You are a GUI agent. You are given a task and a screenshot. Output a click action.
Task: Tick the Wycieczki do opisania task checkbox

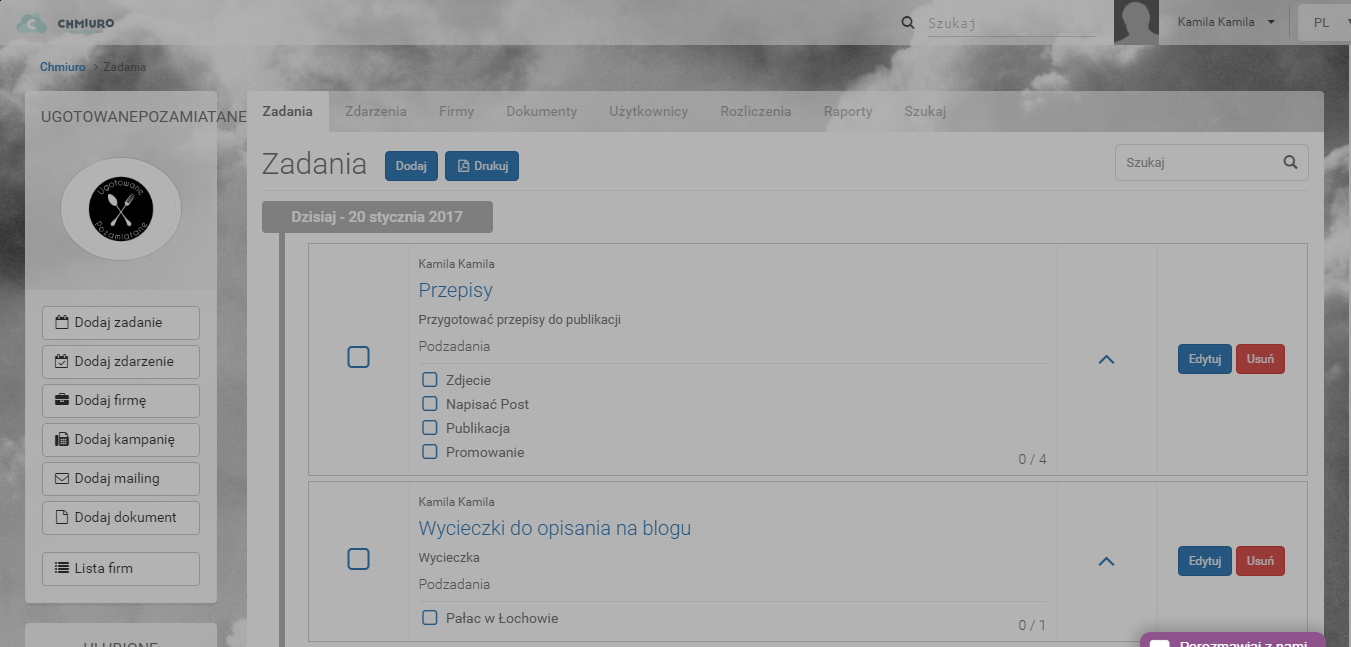(x=358, y=559)
